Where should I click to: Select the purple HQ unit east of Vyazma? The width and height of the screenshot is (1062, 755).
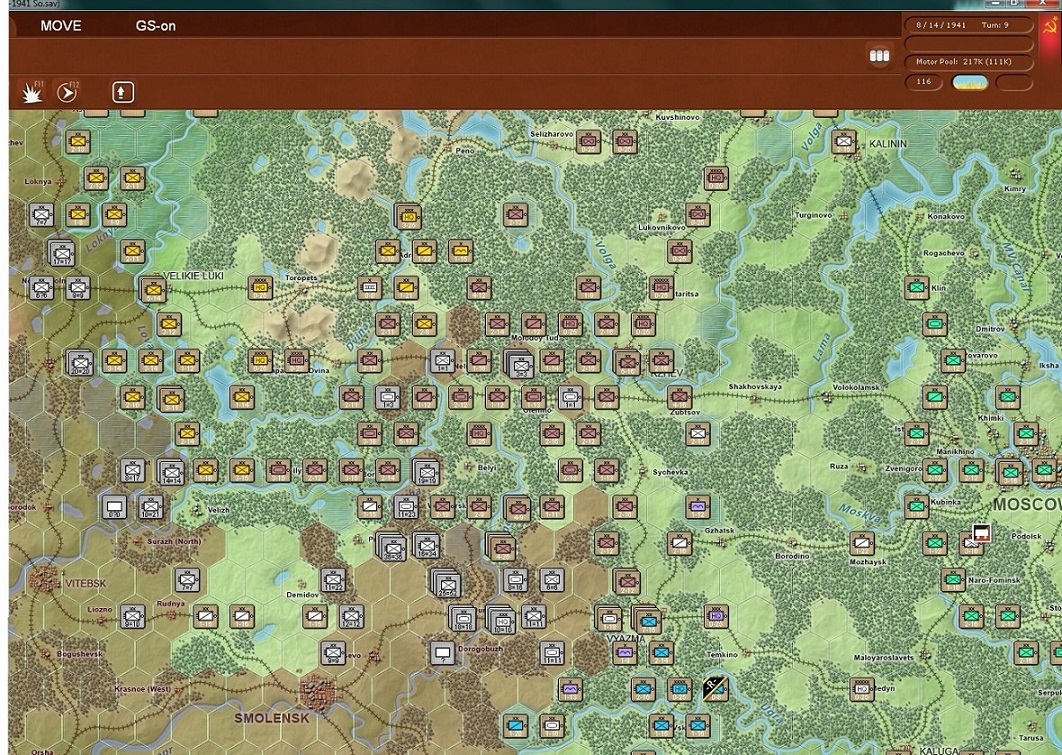[716, 616]
